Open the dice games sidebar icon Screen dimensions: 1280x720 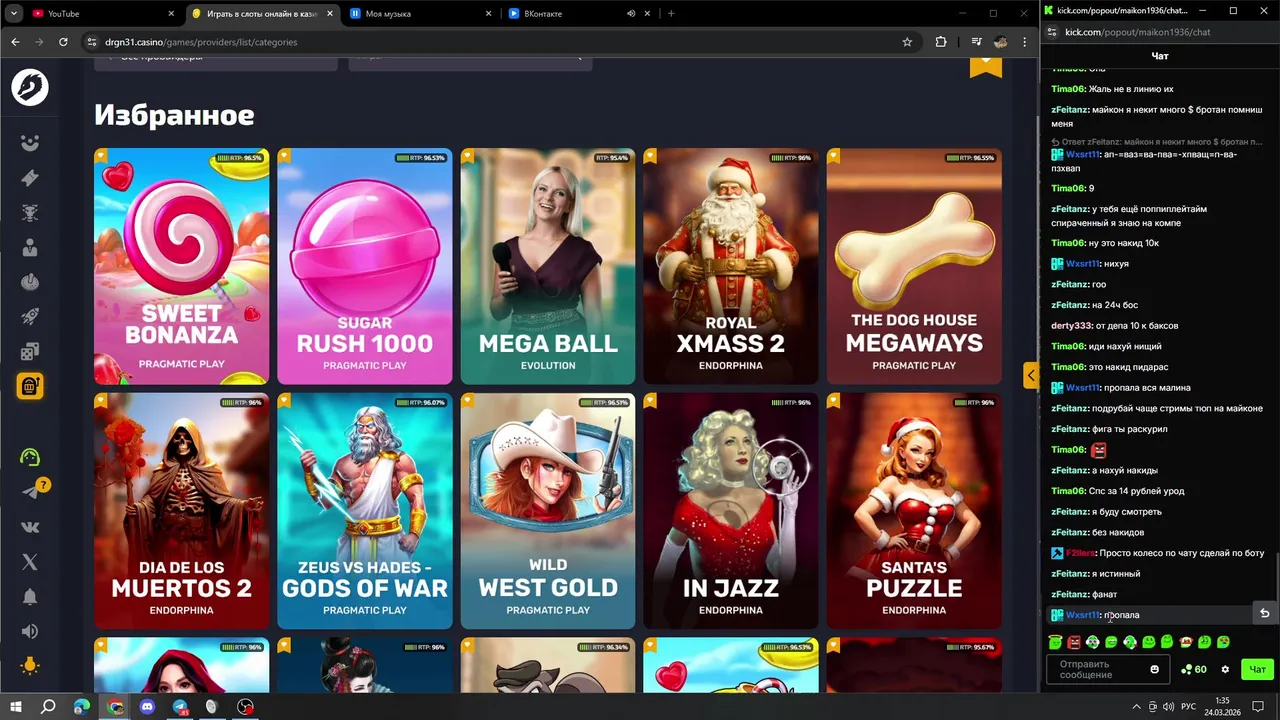(x=30, y=351)
